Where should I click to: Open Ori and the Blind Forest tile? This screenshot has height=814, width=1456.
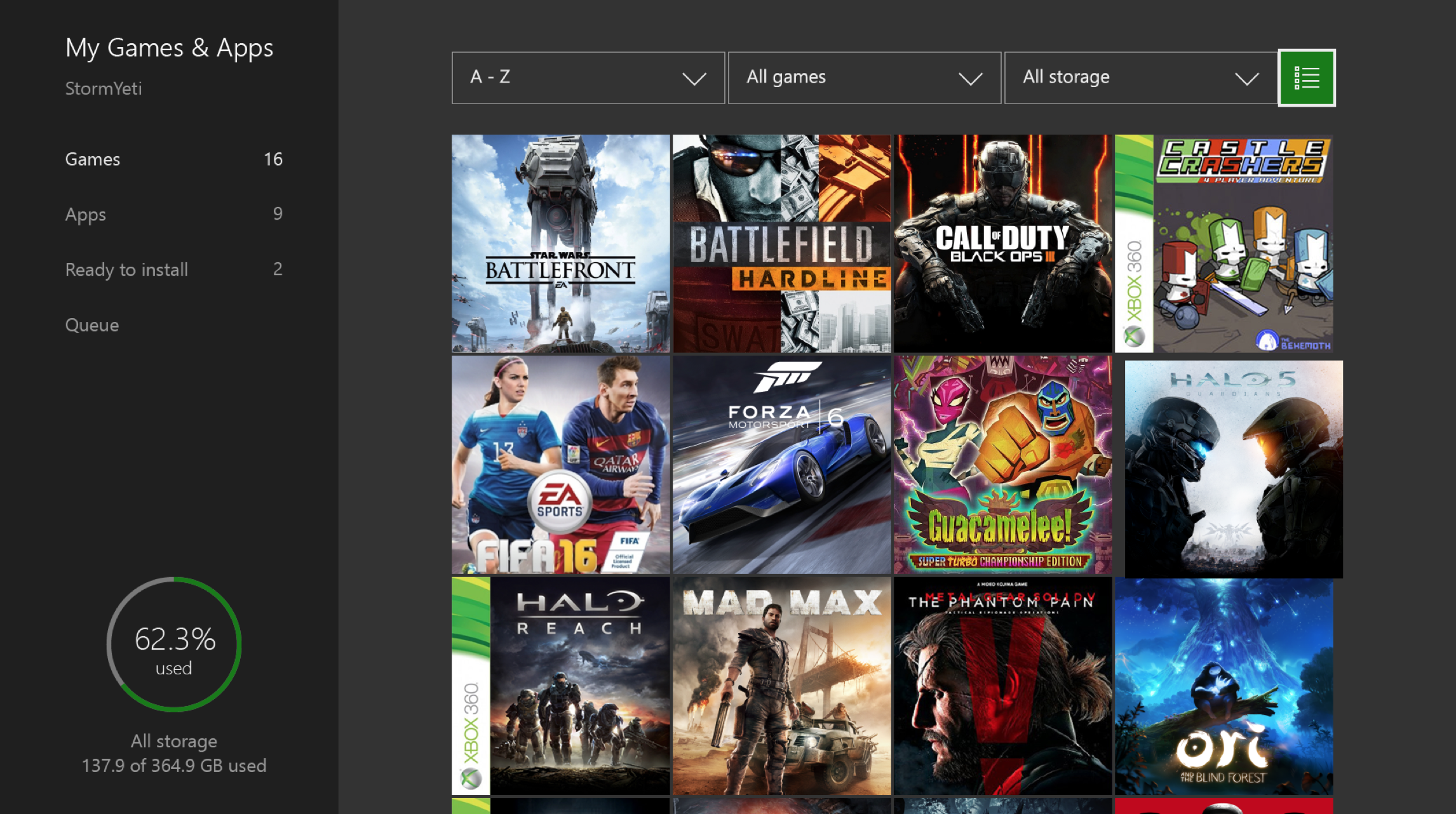(x=1223, y=685)
